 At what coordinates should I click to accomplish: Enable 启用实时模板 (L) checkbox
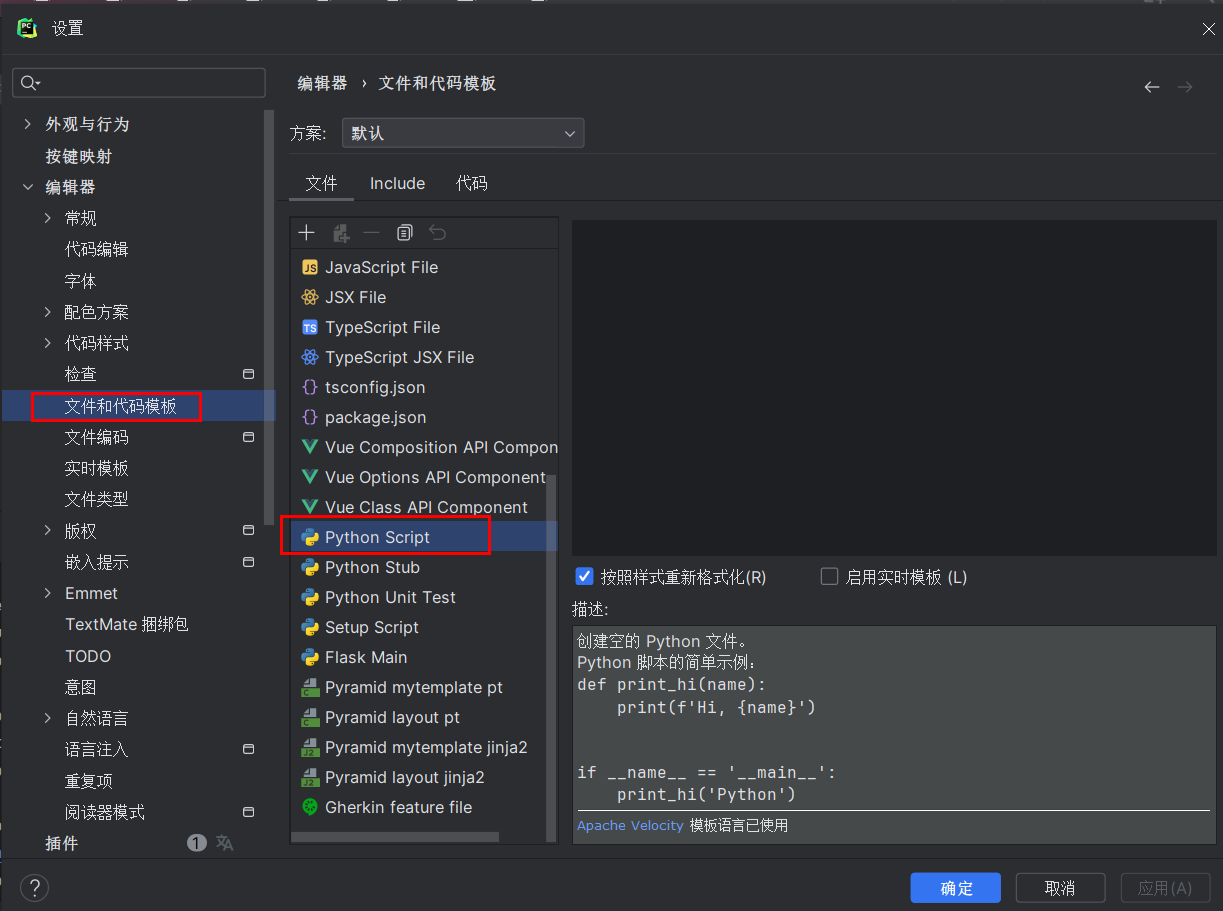point(829,576)
